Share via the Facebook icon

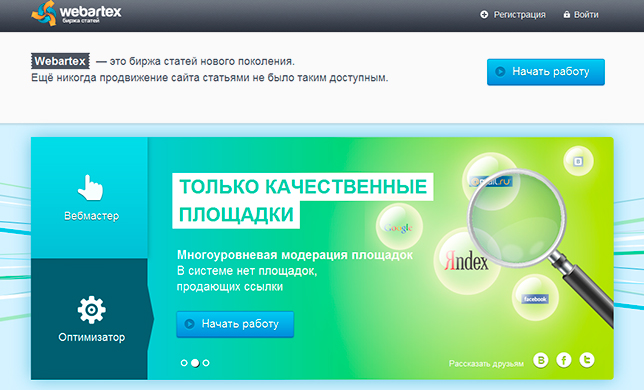[x=564, y=360]
